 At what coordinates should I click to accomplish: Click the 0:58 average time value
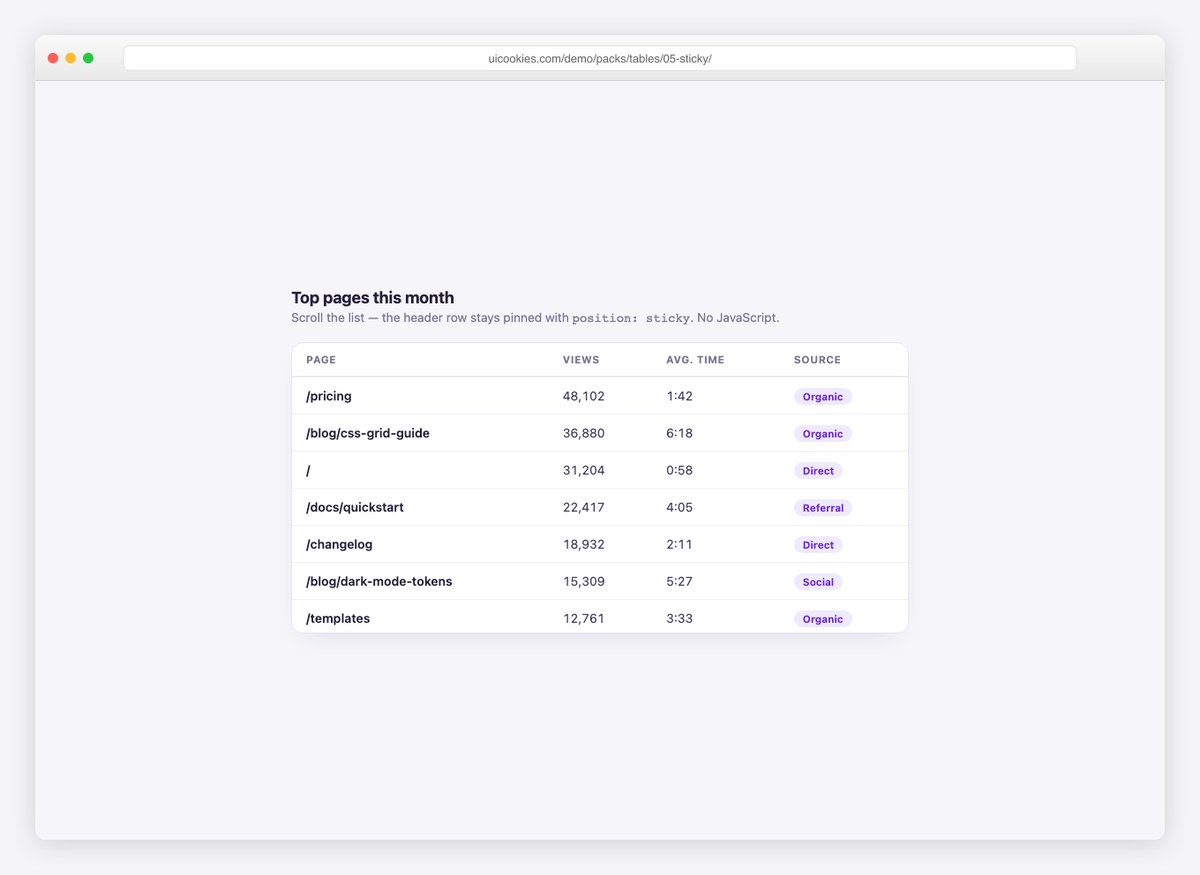680,470
